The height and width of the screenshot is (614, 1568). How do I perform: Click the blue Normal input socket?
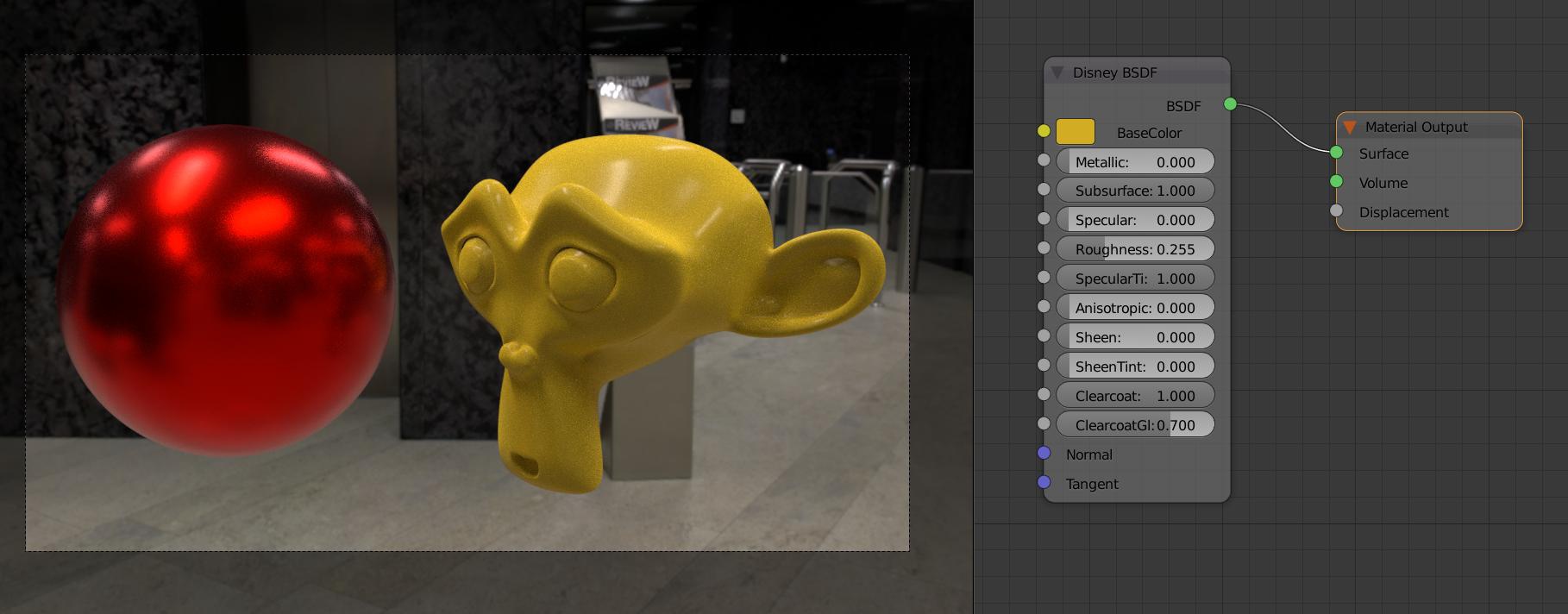(1044, 454)
